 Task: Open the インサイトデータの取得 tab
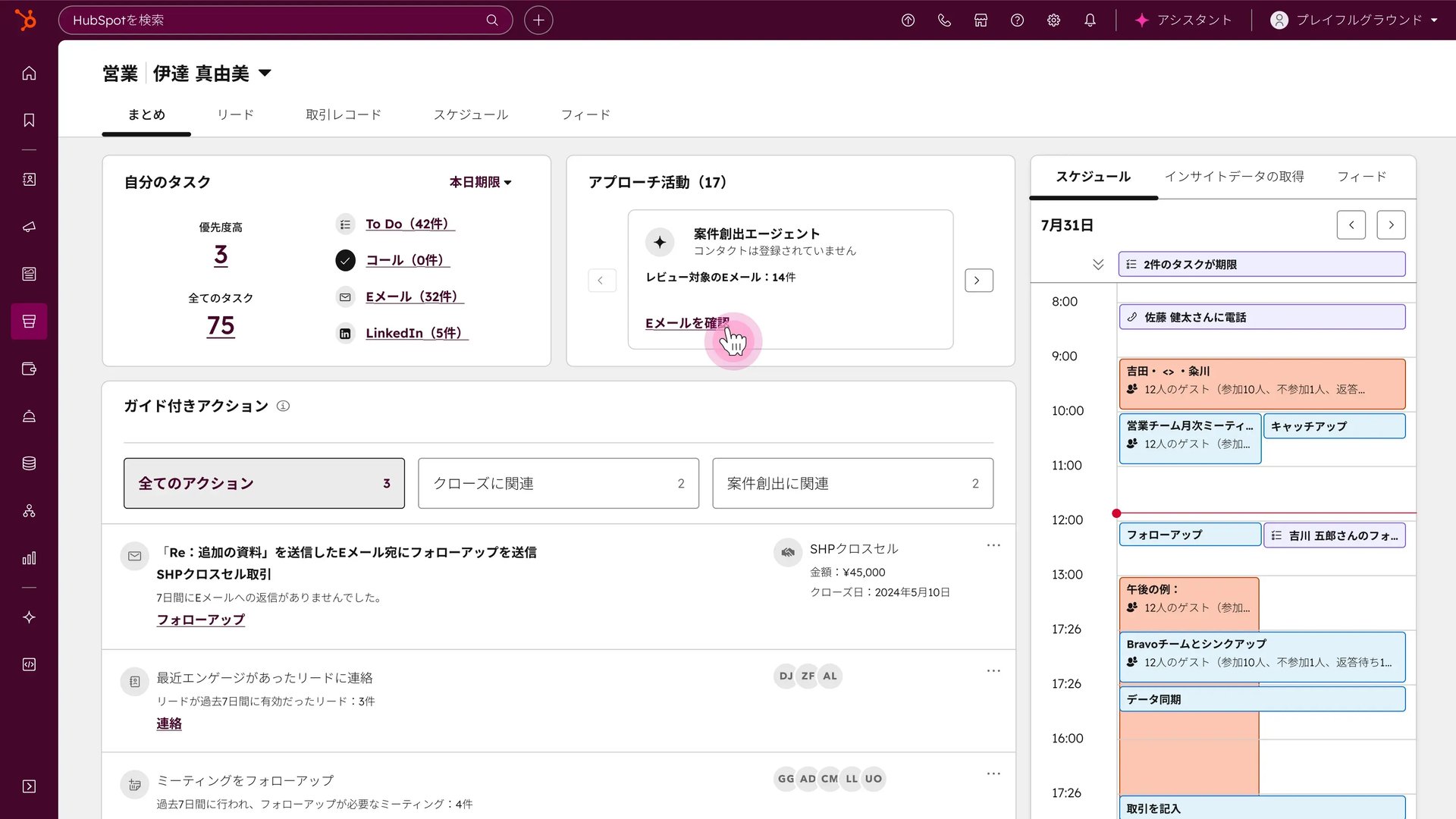point(1235,176)
